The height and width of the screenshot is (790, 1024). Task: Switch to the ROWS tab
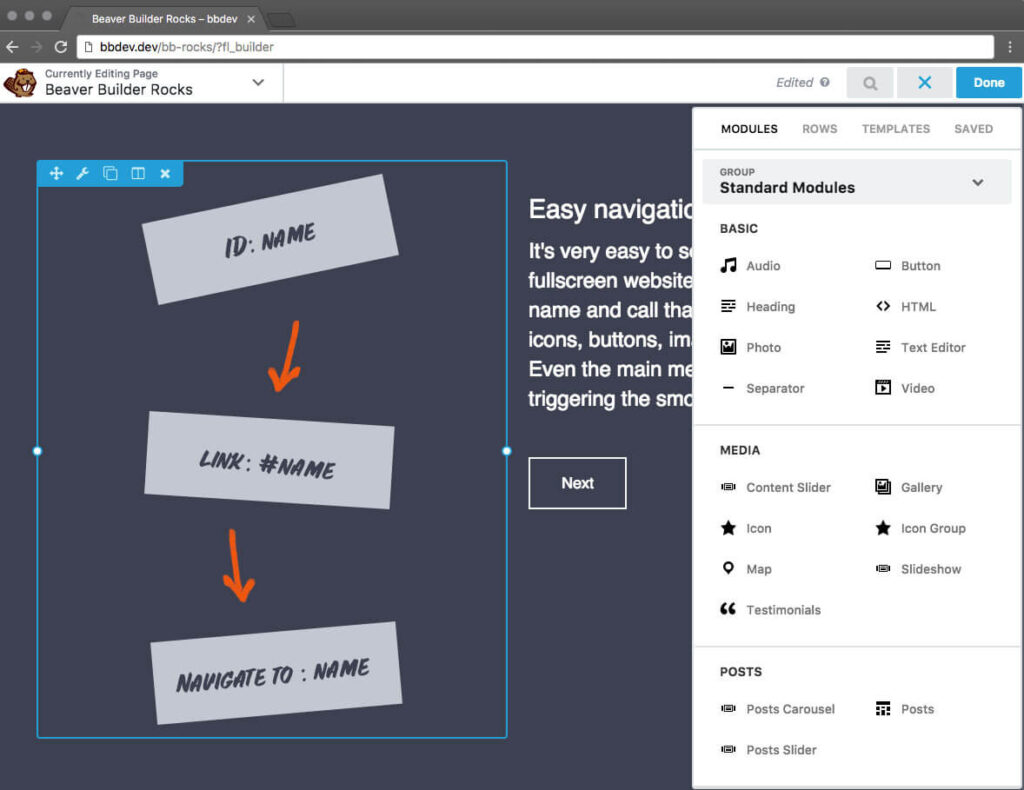pyautogui.click(x=819, y=128)
